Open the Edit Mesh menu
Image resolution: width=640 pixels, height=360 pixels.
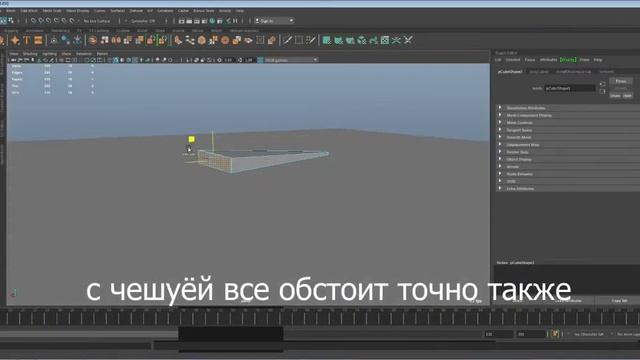click(x=29, y=11)
